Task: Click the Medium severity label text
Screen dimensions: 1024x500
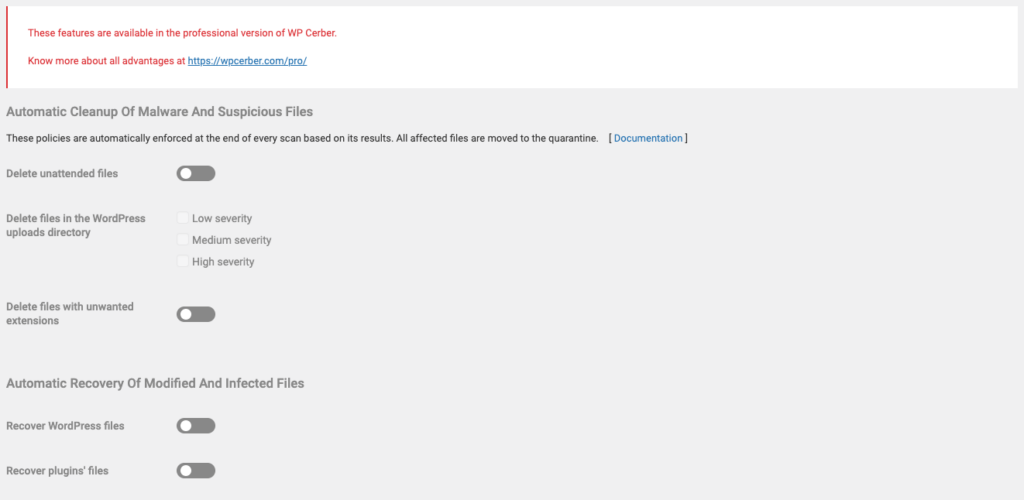Action: click(x=232, y=240)
